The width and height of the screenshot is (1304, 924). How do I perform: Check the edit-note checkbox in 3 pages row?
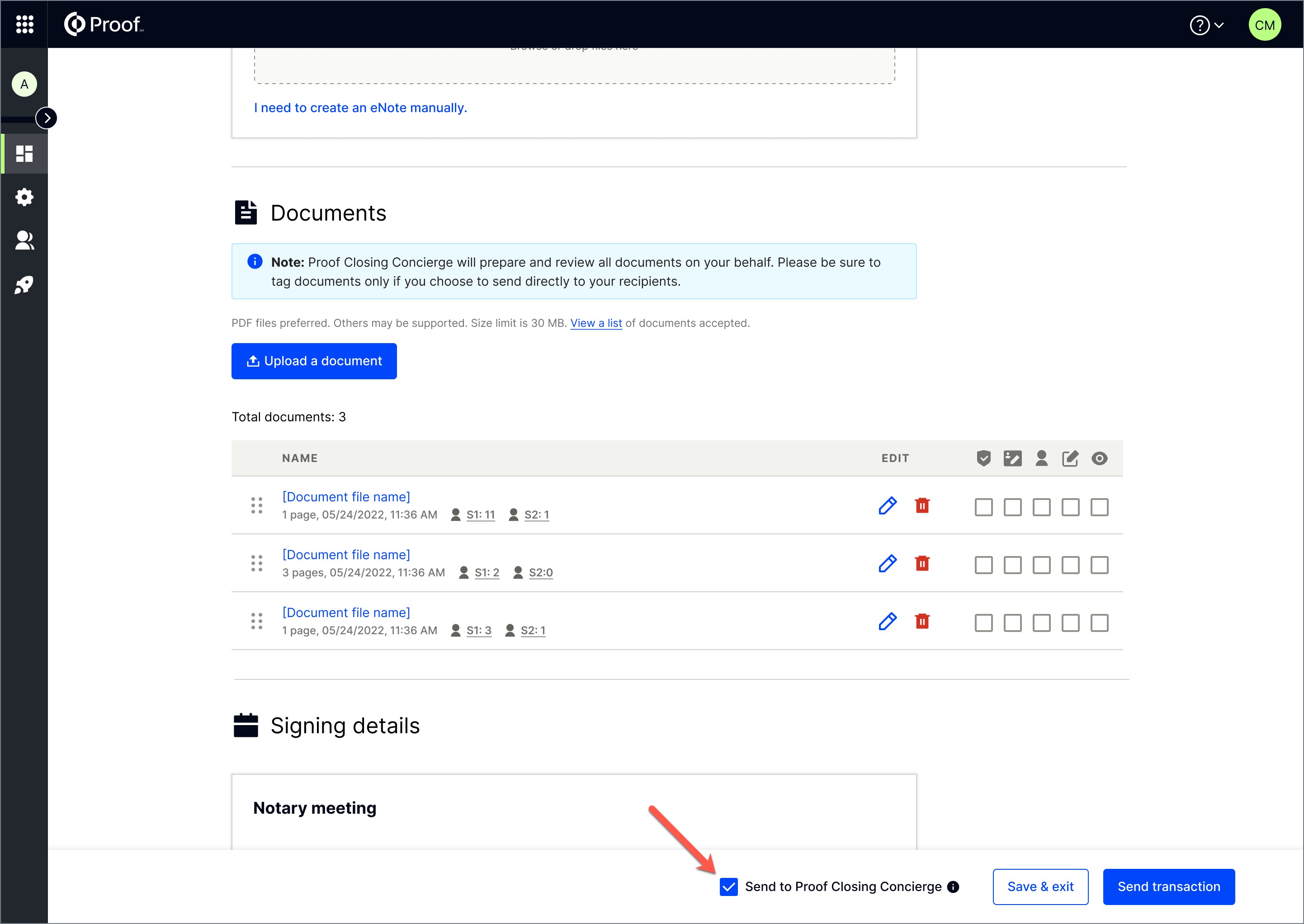(x=1071, y=565)
